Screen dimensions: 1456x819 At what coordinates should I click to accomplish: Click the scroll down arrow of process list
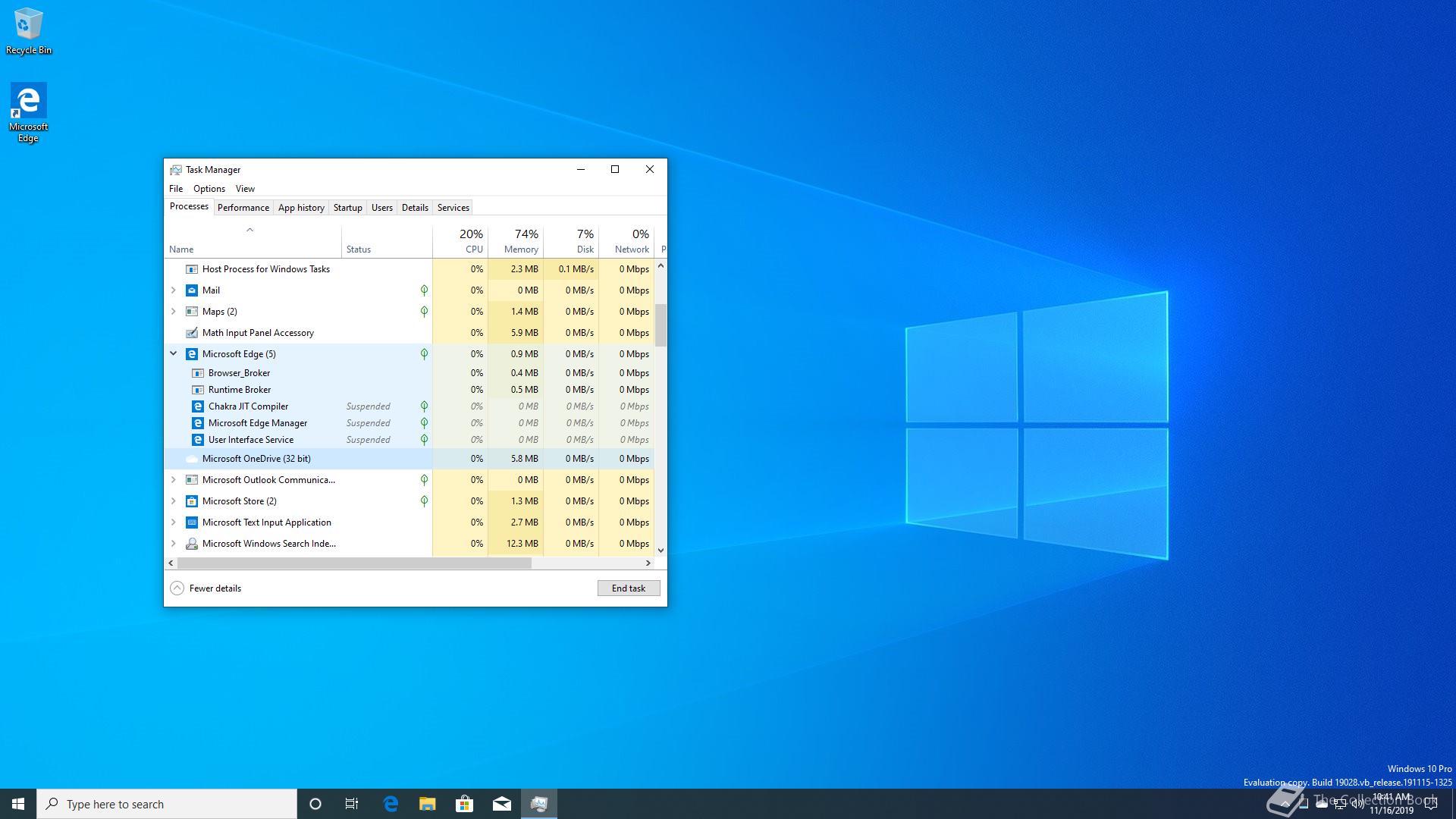pyautogui.click(x=661, y=551)
